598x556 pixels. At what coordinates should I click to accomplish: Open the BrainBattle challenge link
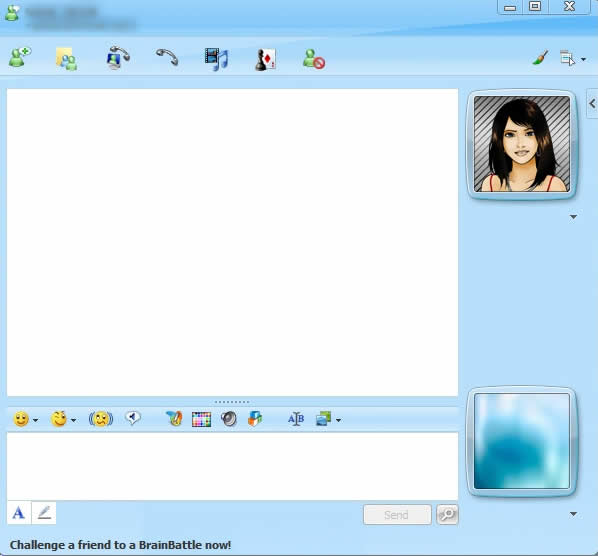[121, 545]
